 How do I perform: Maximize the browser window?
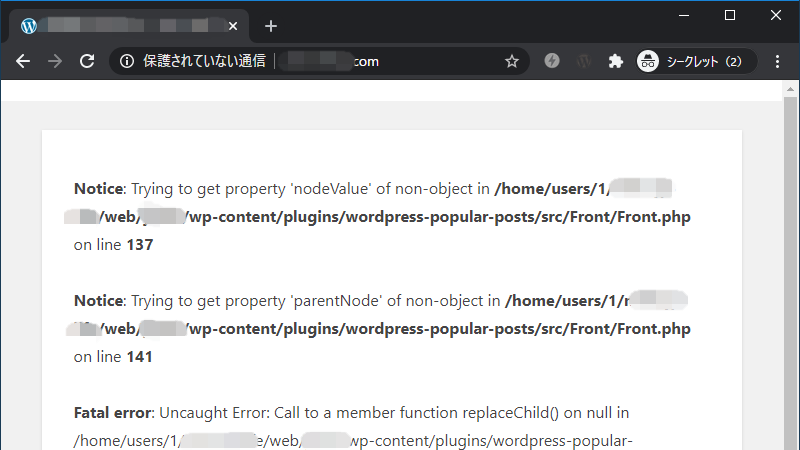pyautogui.click(x=730, y=15)
